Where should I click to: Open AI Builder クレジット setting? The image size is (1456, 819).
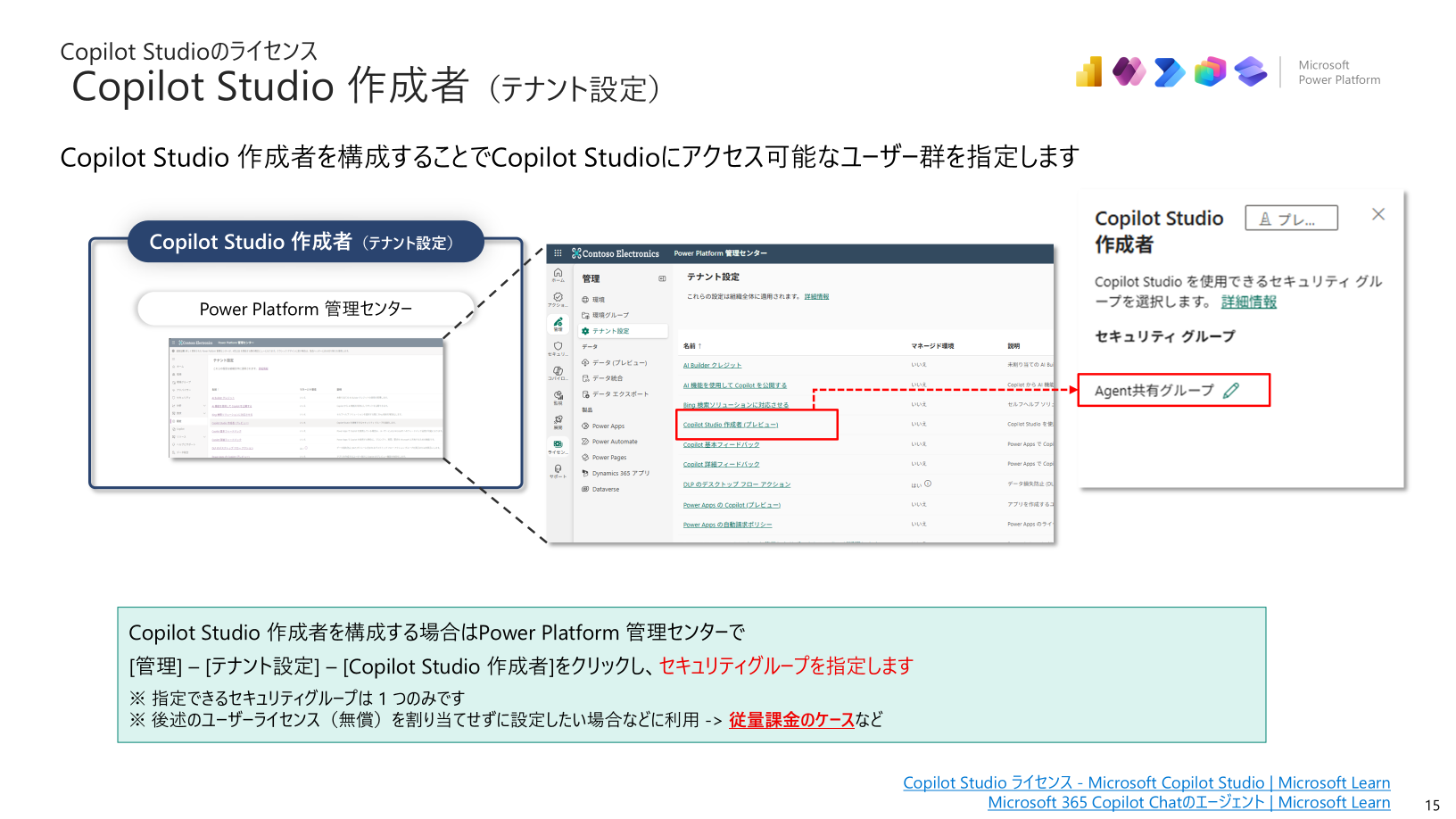712,366
